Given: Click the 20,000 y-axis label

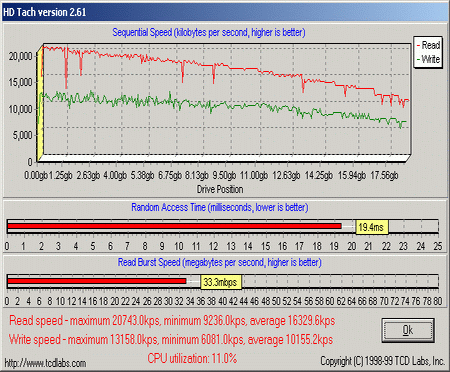Looking at the screenshot, I should click(20, 56).
